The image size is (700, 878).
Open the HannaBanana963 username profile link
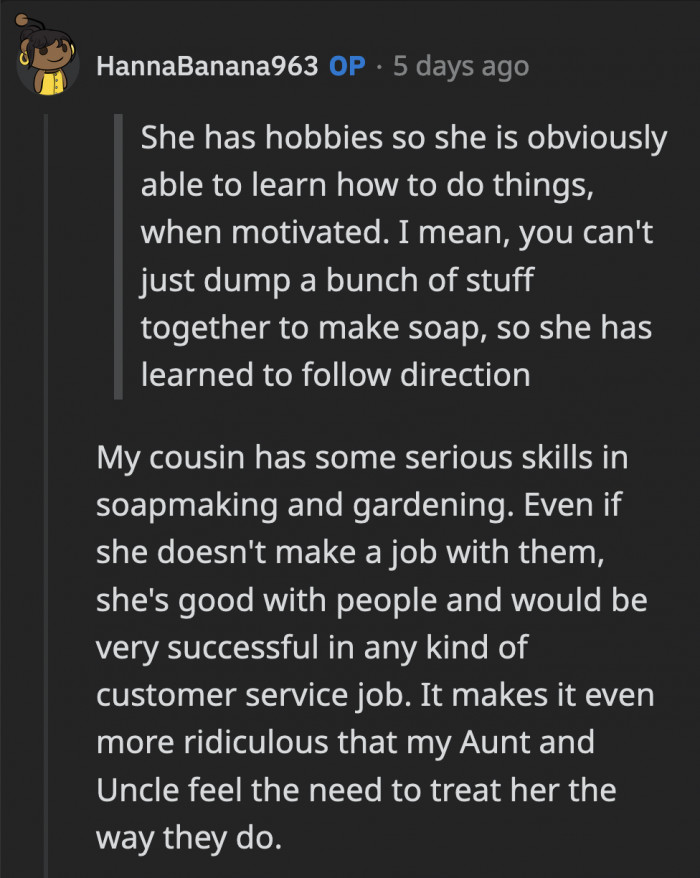click(208, 67)
